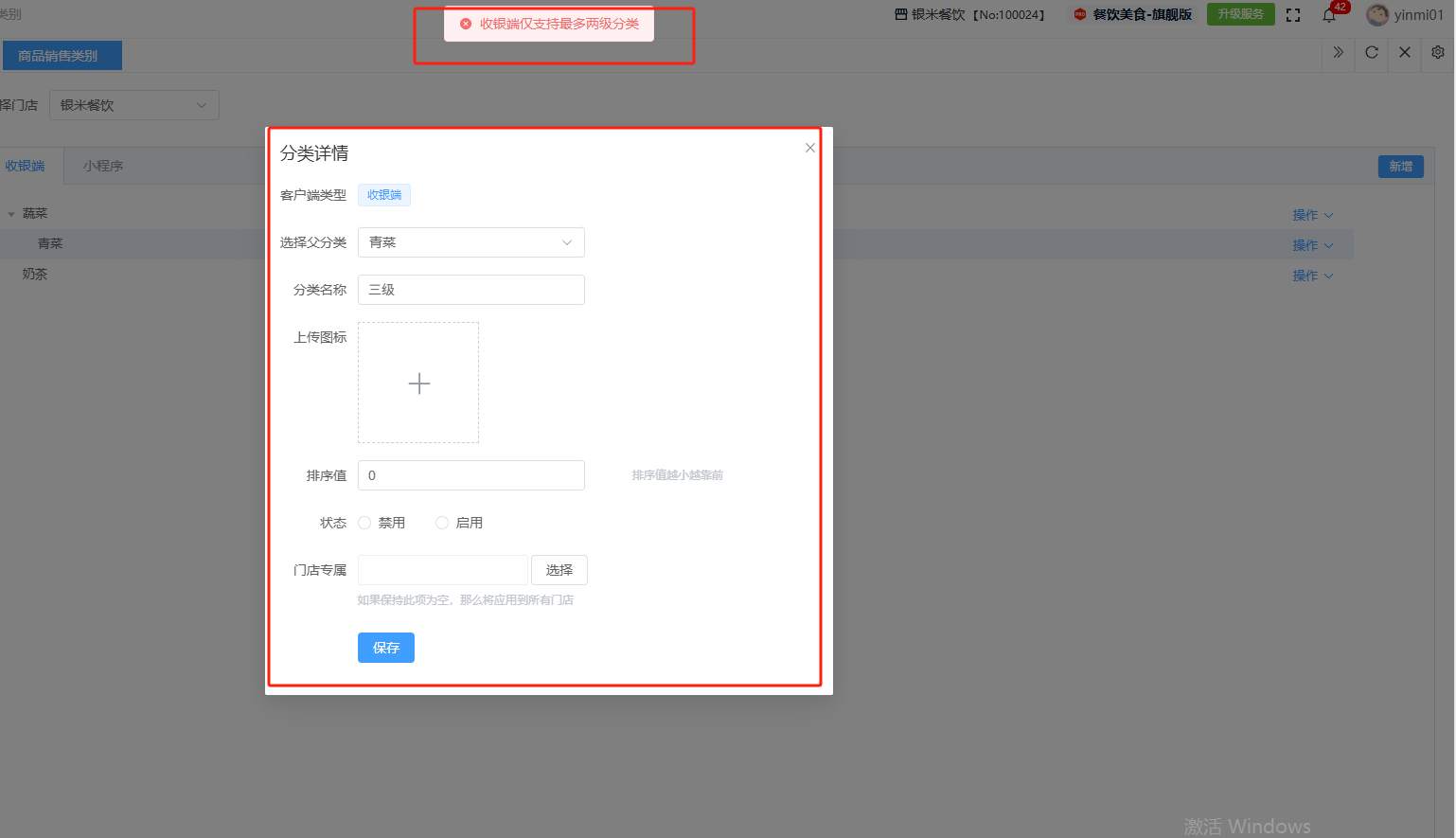Close the 分类详情 dialog
1456x838 pixels.
point(810,148)
